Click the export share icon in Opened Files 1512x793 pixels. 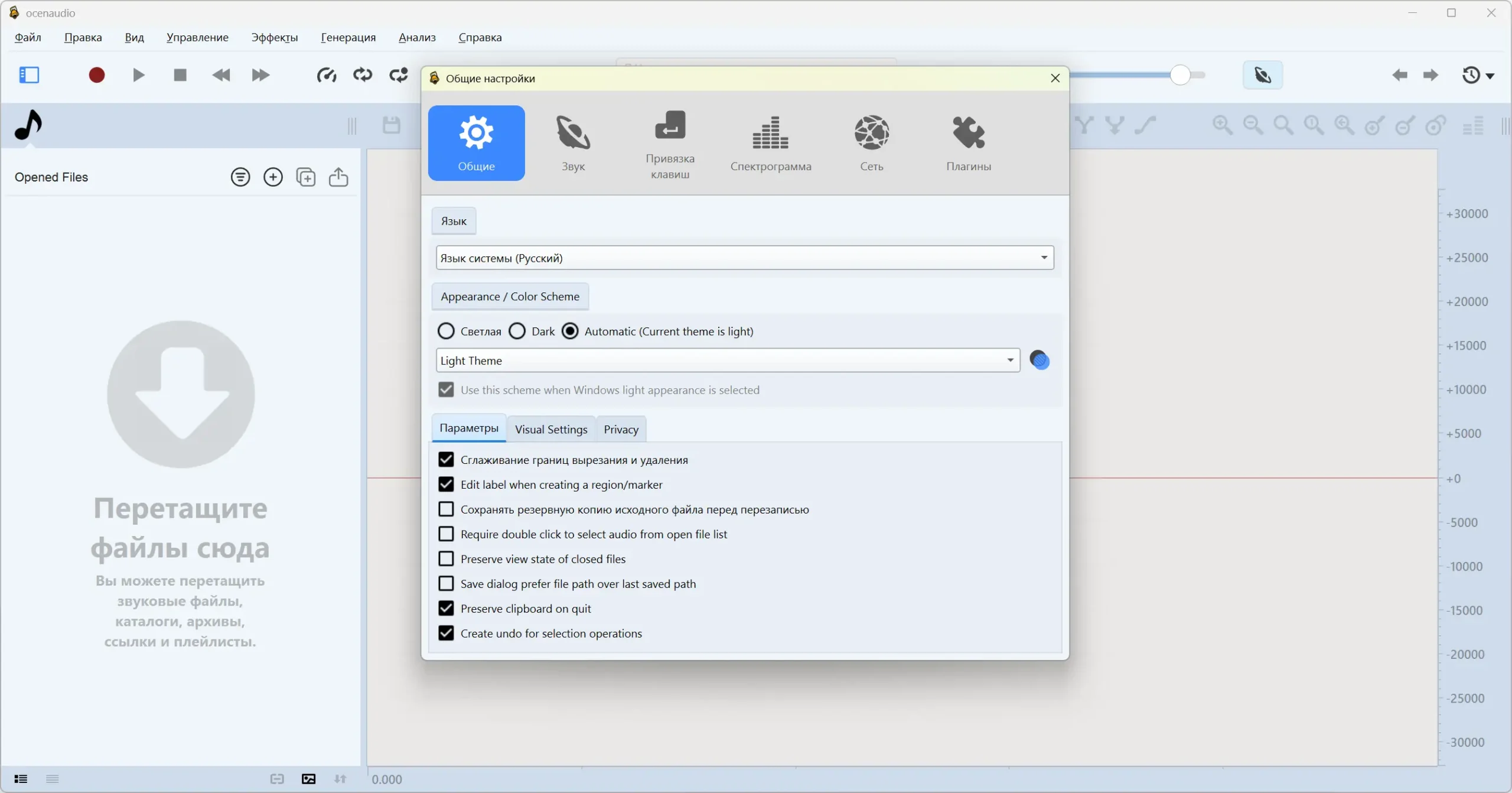coord(338,177)
